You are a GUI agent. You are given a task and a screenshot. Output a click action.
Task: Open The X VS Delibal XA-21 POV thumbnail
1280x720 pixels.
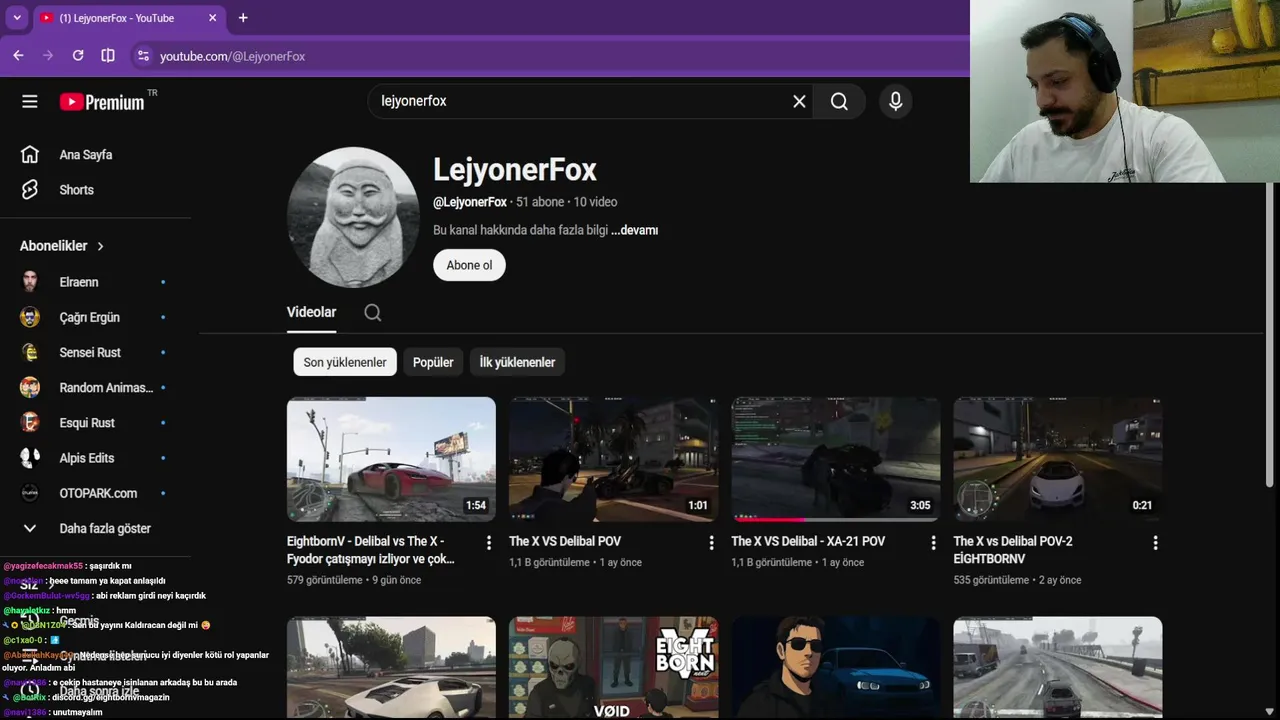(x=835, y=459)
